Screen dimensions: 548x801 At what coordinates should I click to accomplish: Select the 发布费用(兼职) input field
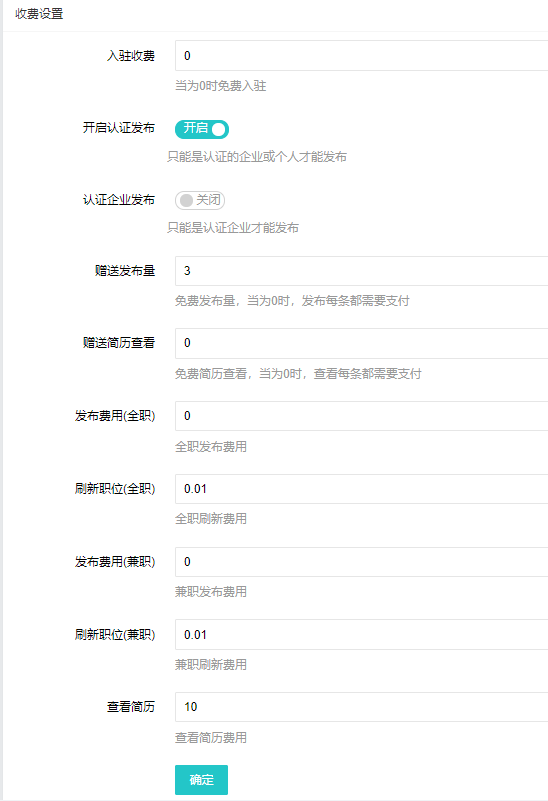coord(362,562)
